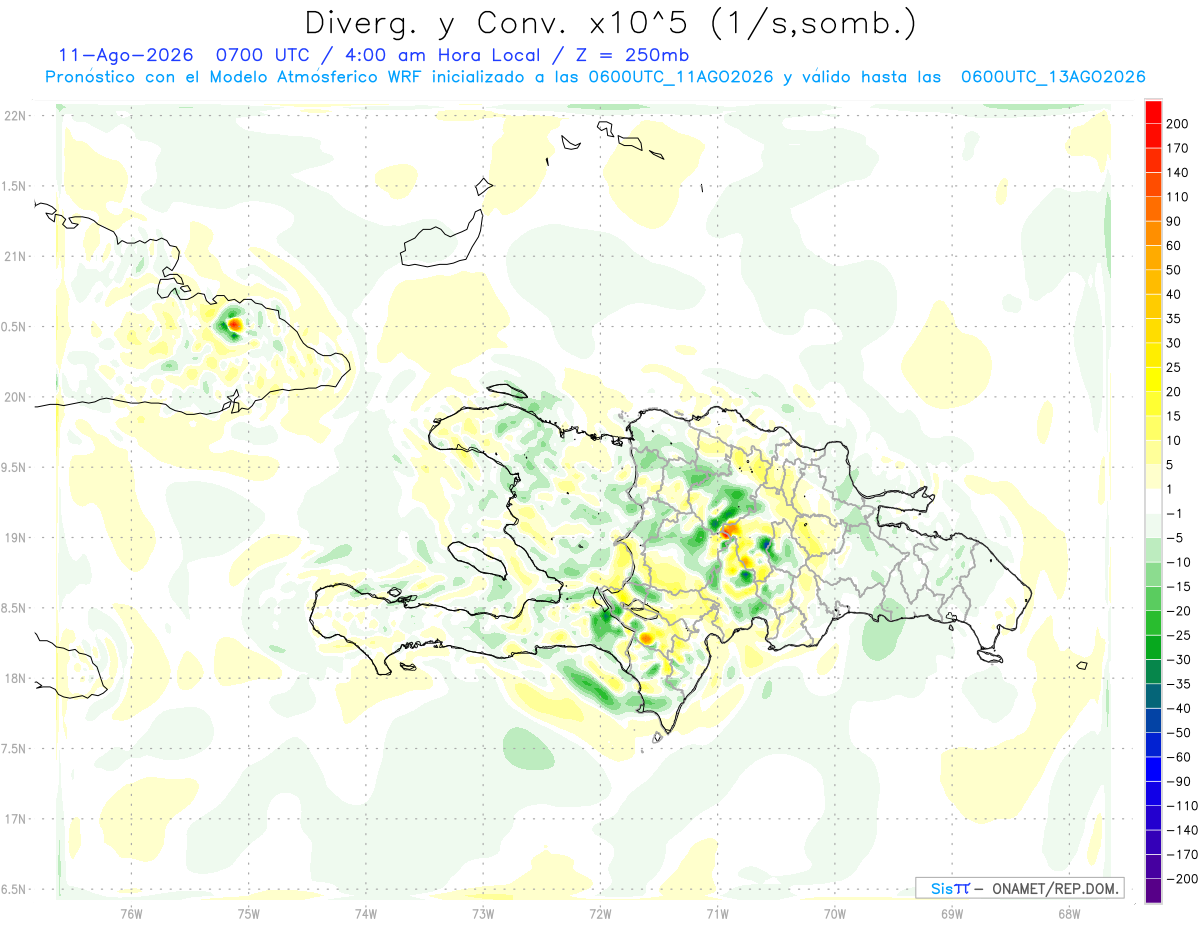Click the latitude label '21N'
This screenshot has height=927, width=1200.
(x=15, y=256)
